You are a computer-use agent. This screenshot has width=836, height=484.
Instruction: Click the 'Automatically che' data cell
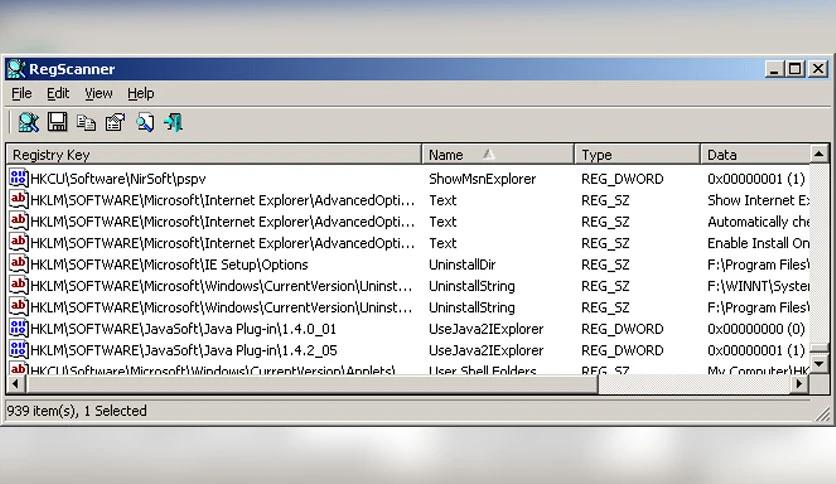pyautogui.click(x=758, y=221)
